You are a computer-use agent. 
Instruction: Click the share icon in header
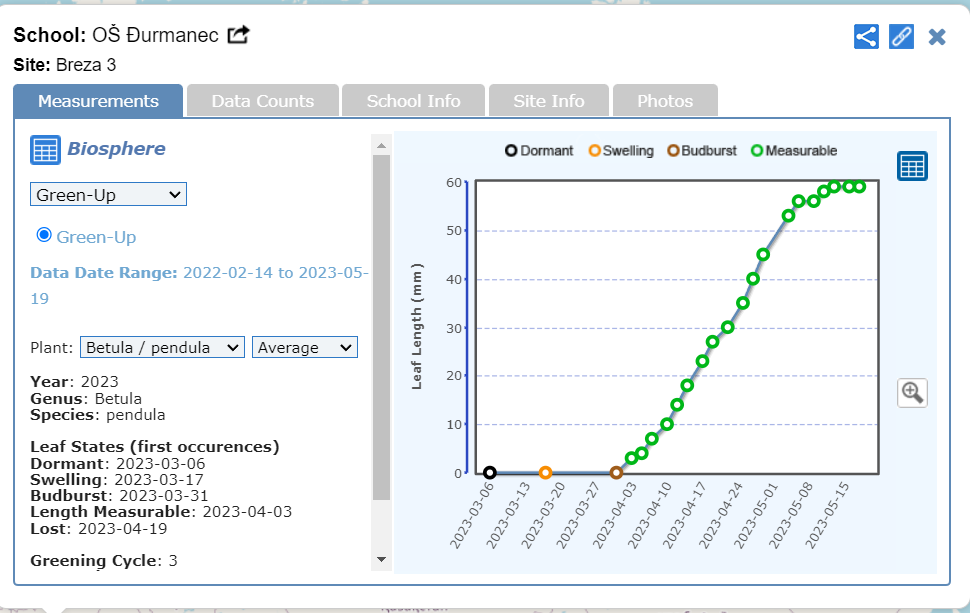[x=866, y=37]
